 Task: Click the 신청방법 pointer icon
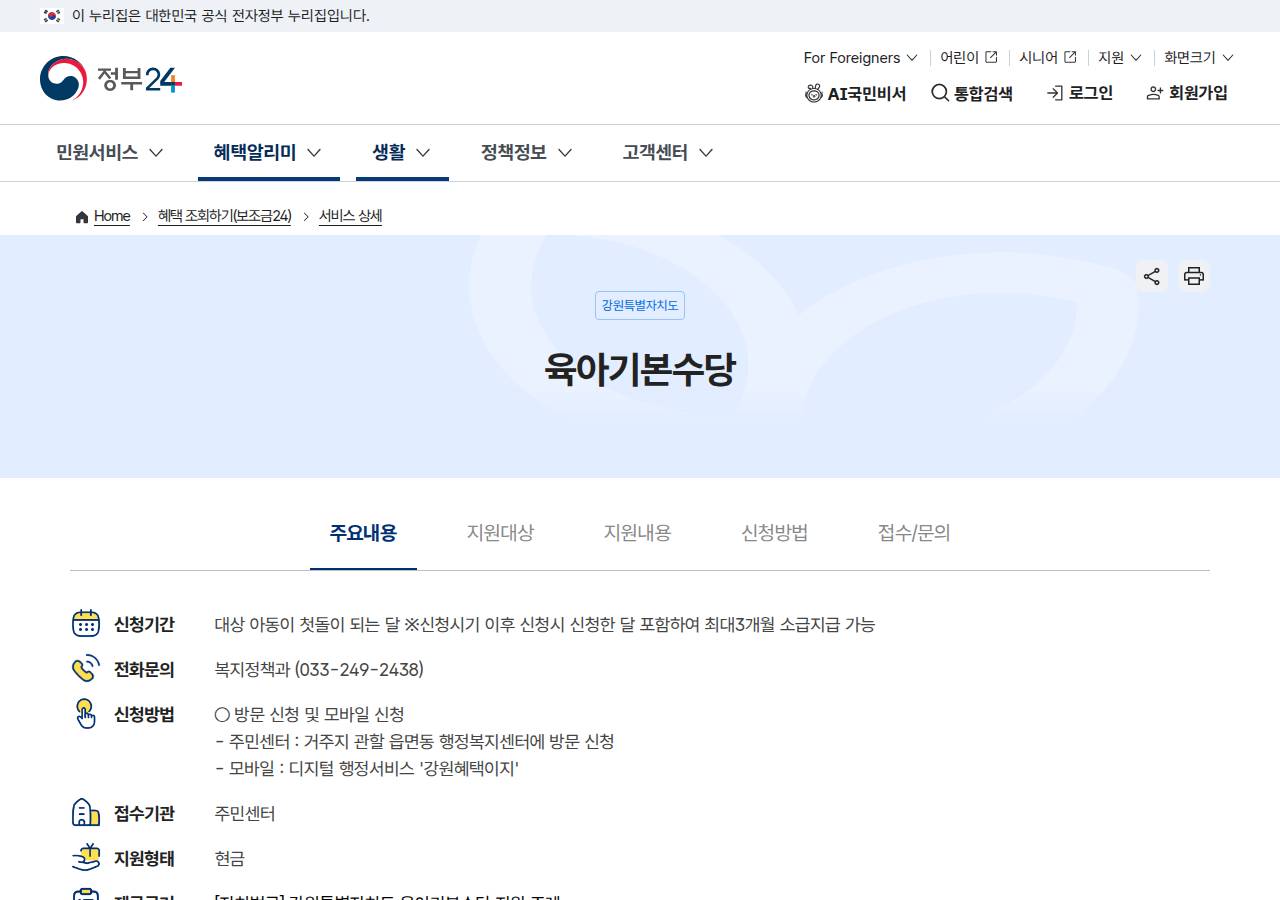tap(86, 714)
